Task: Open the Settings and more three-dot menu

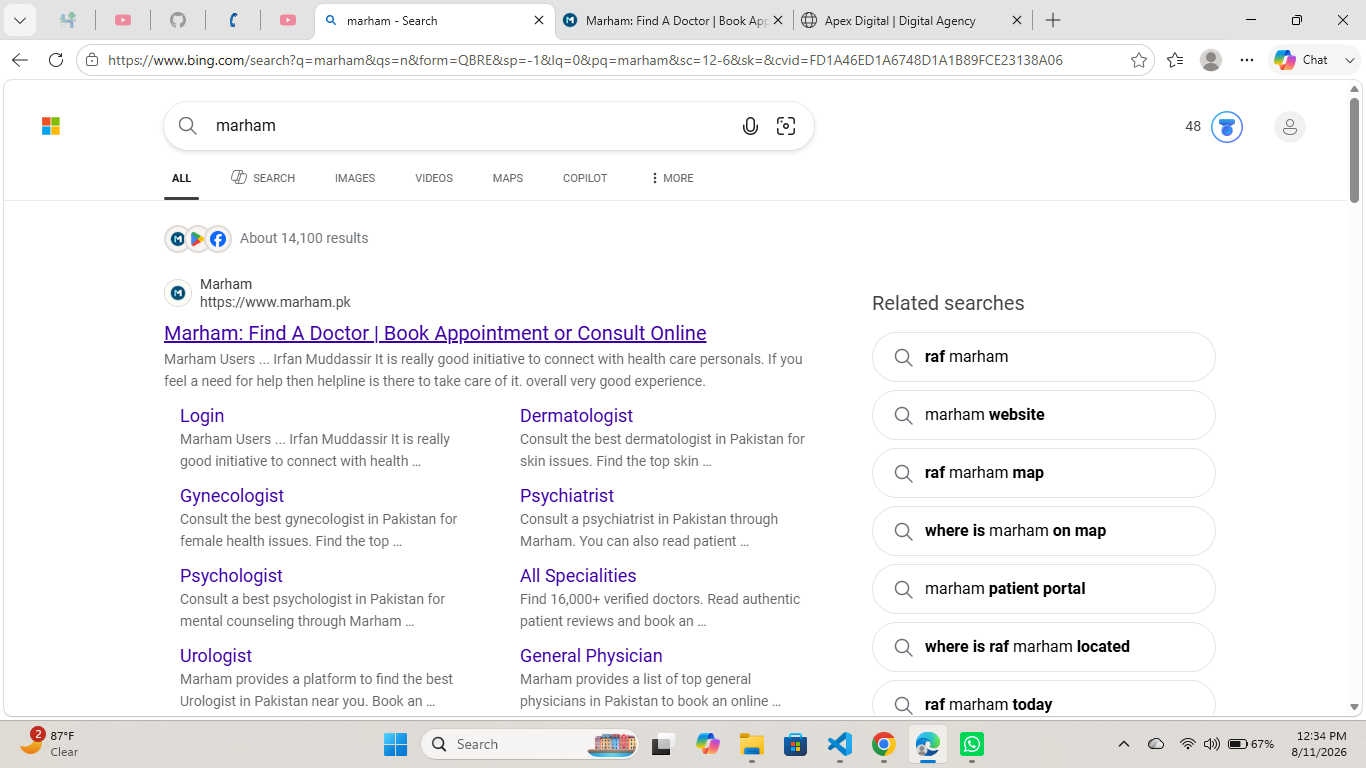Action: (1247, 60)
